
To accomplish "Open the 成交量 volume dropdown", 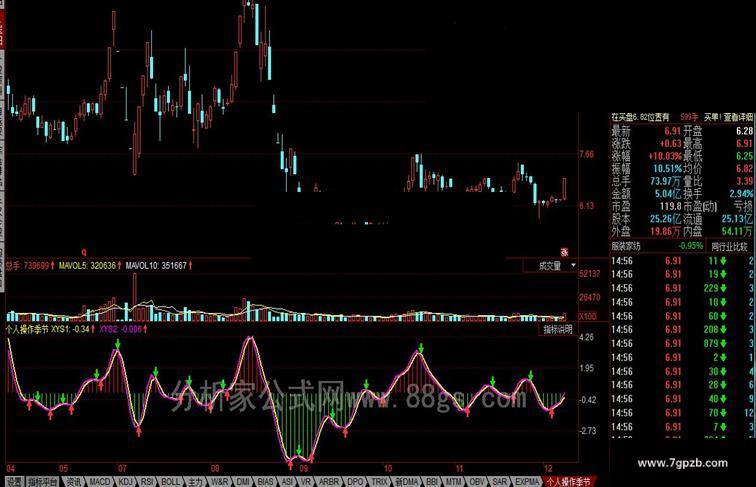I will pos(550,266).
